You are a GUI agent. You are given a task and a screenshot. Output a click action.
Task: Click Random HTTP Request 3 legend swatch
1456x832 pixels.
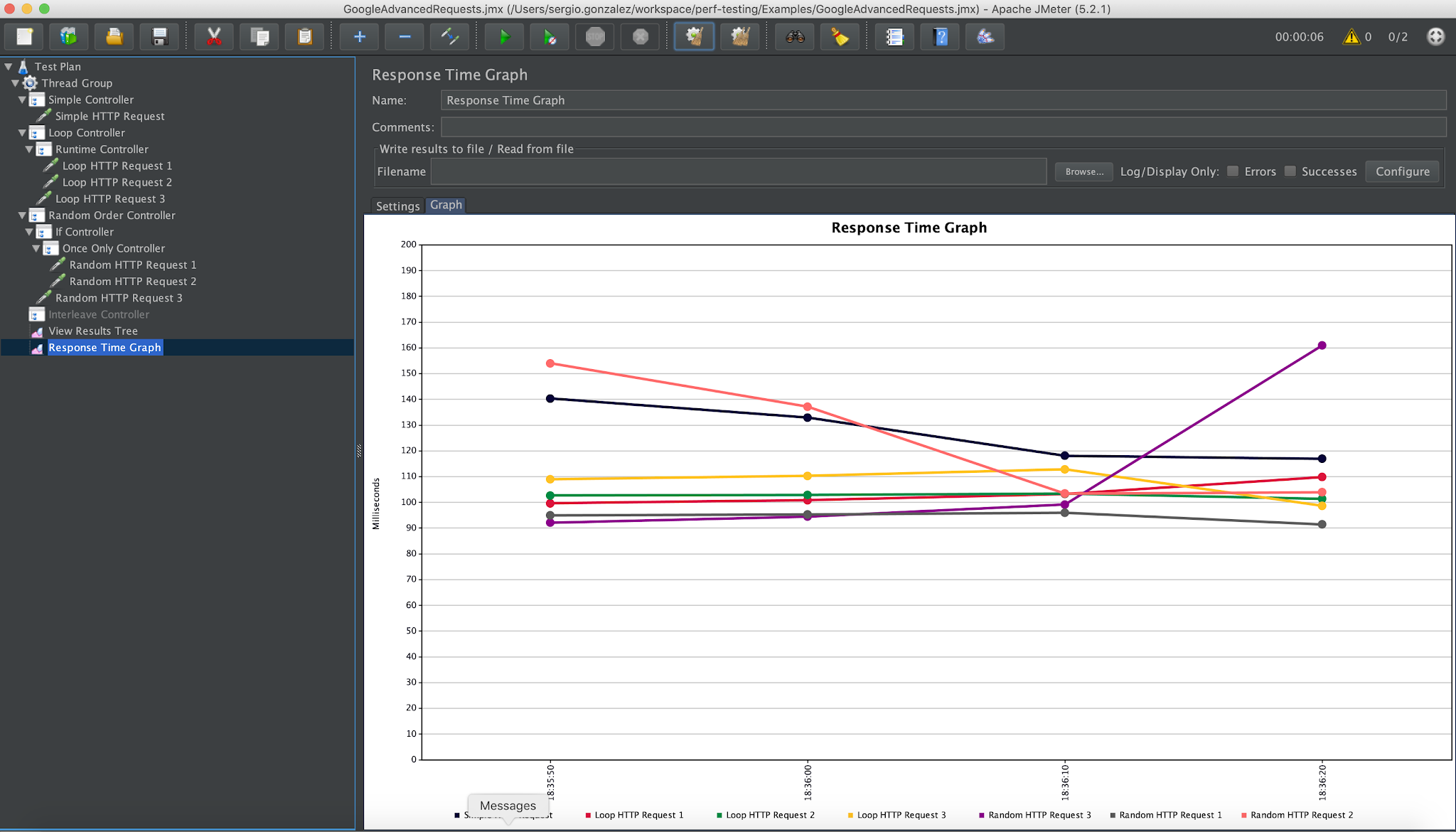tap(981, 816)
